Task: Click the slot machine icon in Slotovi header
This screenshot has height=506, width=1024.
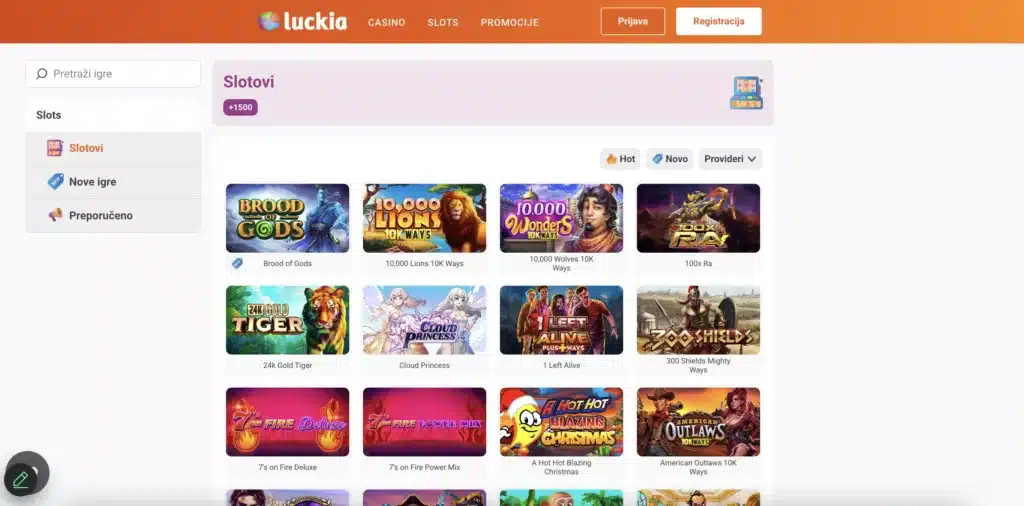Action: (746, 93)
